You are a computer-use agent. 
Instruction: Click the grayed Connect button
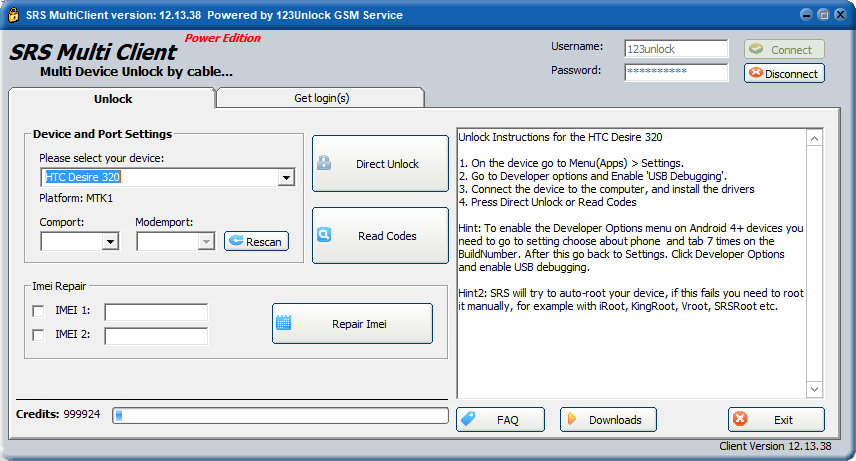click(784, 49)
